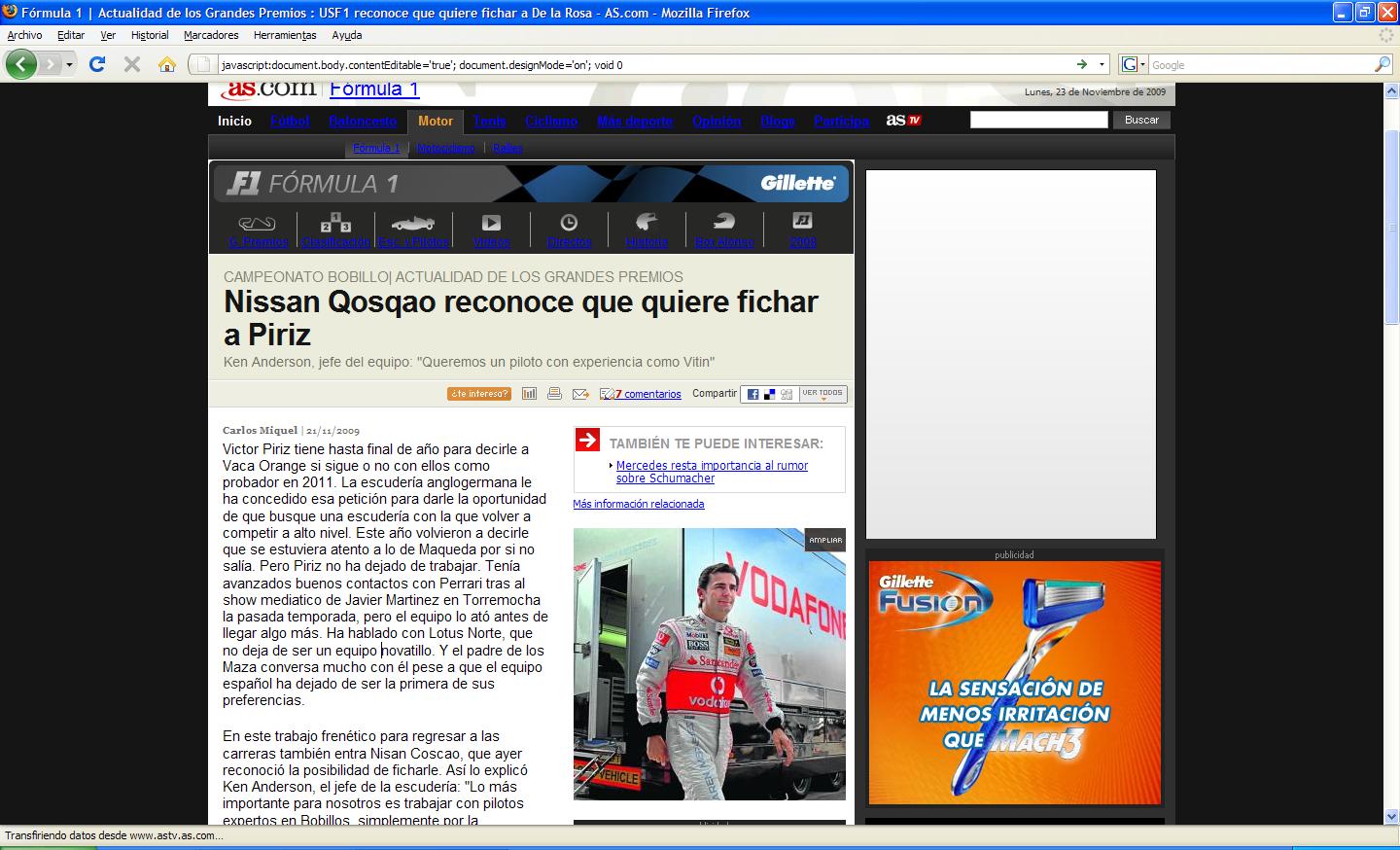This screenshot has width=1400, height=850.
Task: Open the Rallies subsection link
Action: pyautogui.click(x=507, y=148)
